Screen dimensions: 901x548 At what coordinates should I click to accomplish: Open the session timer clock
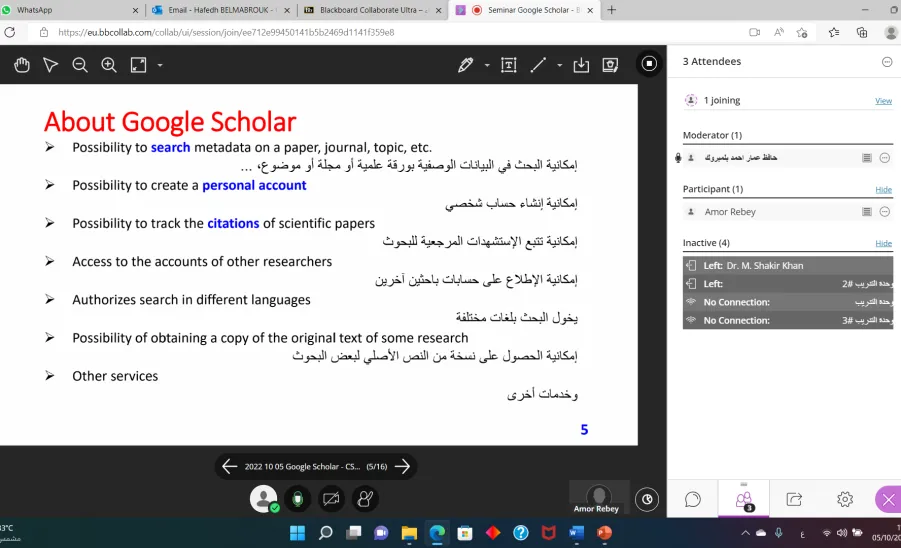[x=647, y=499]
